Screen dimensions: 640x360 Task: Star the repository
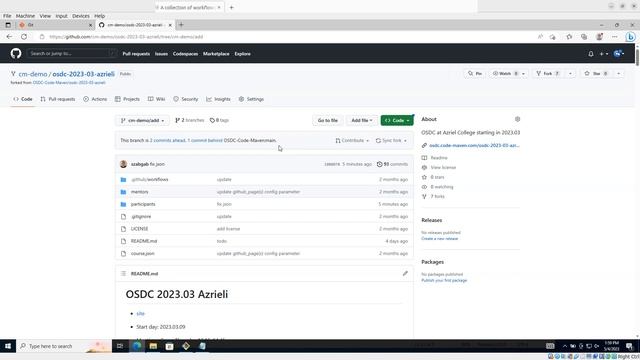pos(596,73)
